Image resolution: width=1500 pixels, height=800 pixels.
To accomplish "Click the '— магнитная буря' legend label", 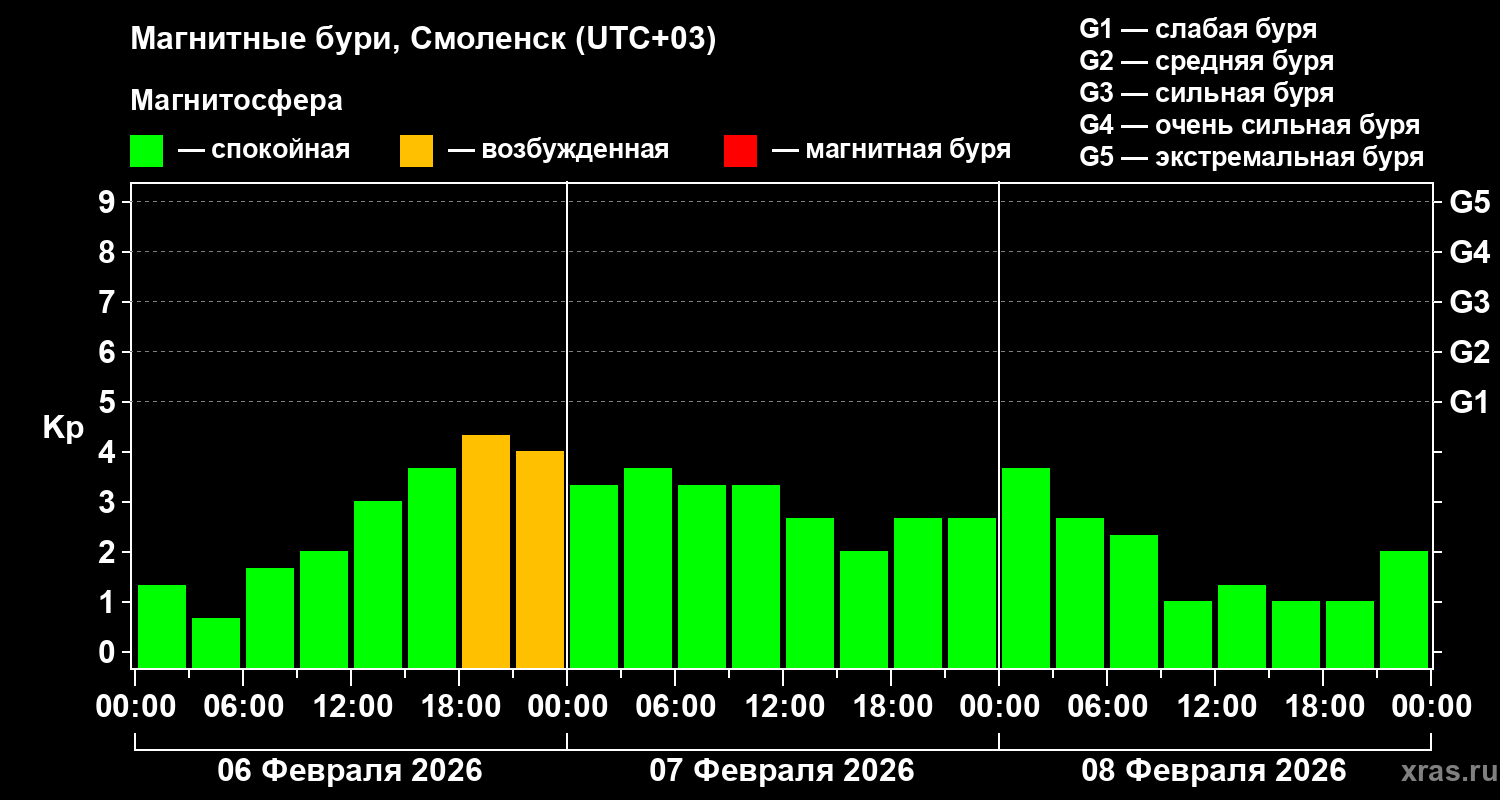I will (892, 150).
